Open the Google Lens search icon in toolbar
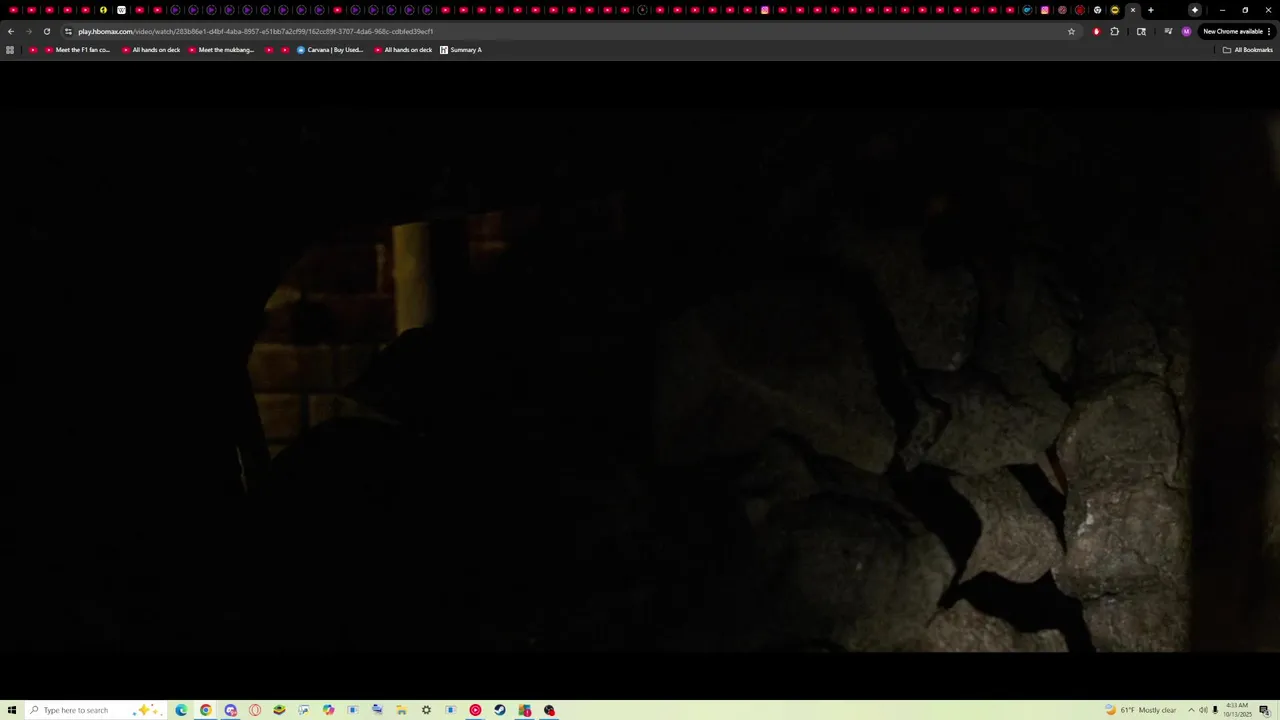 coord(1141,31)
